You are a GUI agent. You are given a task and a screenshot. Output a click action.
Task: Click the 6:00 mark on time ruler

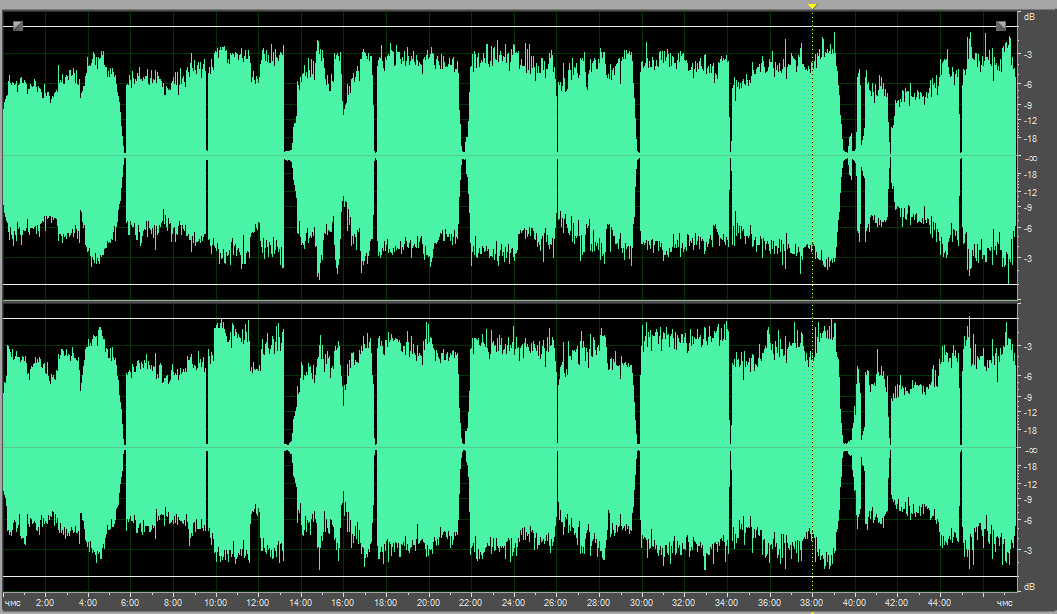[x=130, y=603]
